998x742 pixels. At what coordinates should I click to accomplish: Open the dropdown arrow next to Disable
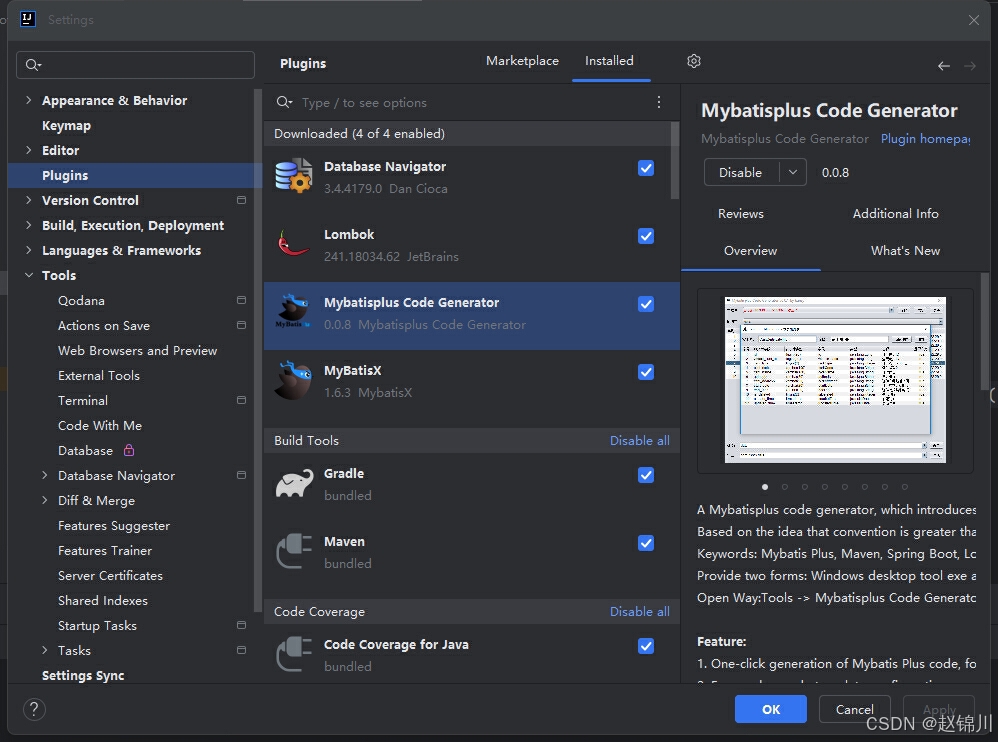click(793, 172)
